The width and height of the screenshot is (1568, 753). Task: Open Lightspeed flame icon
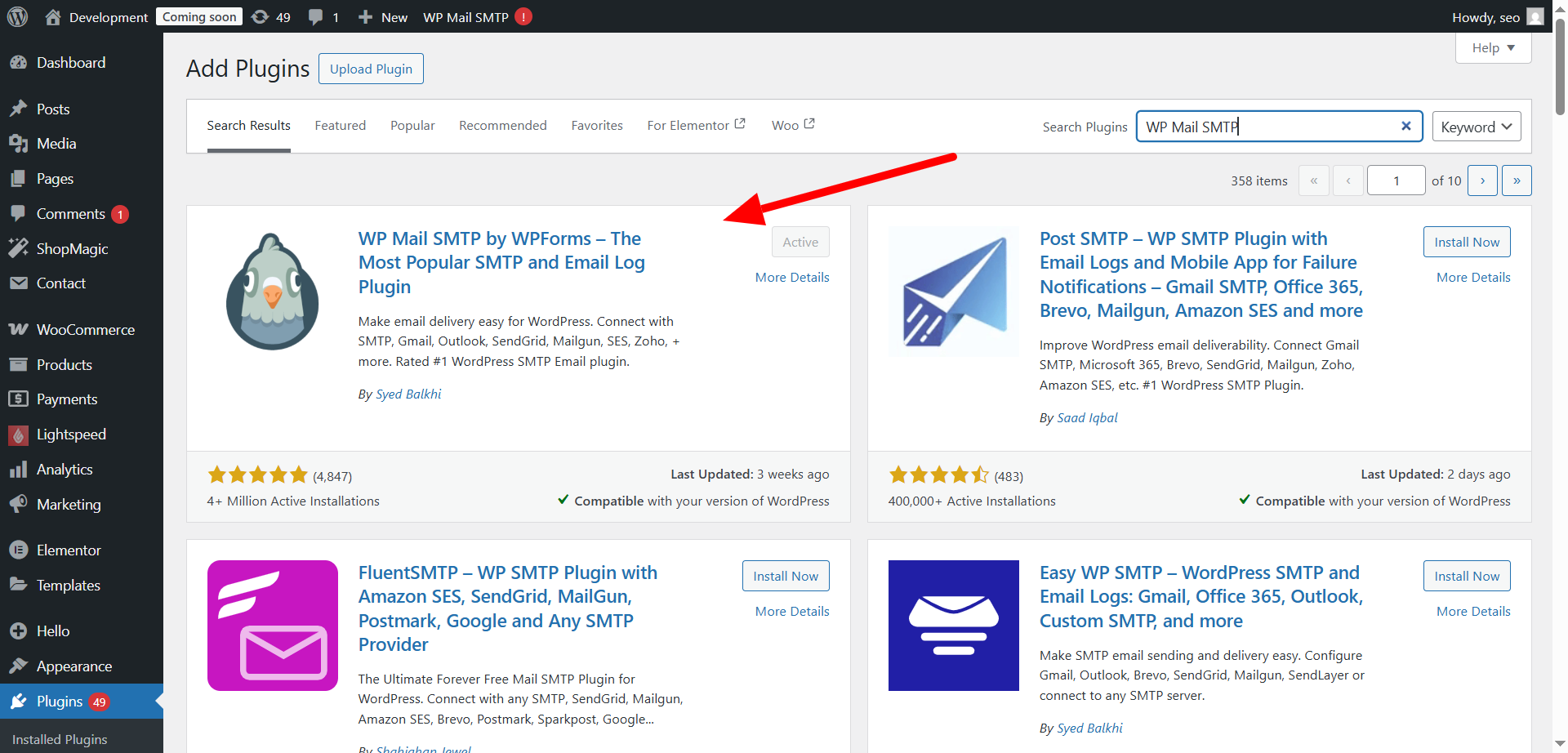(19, 434)
